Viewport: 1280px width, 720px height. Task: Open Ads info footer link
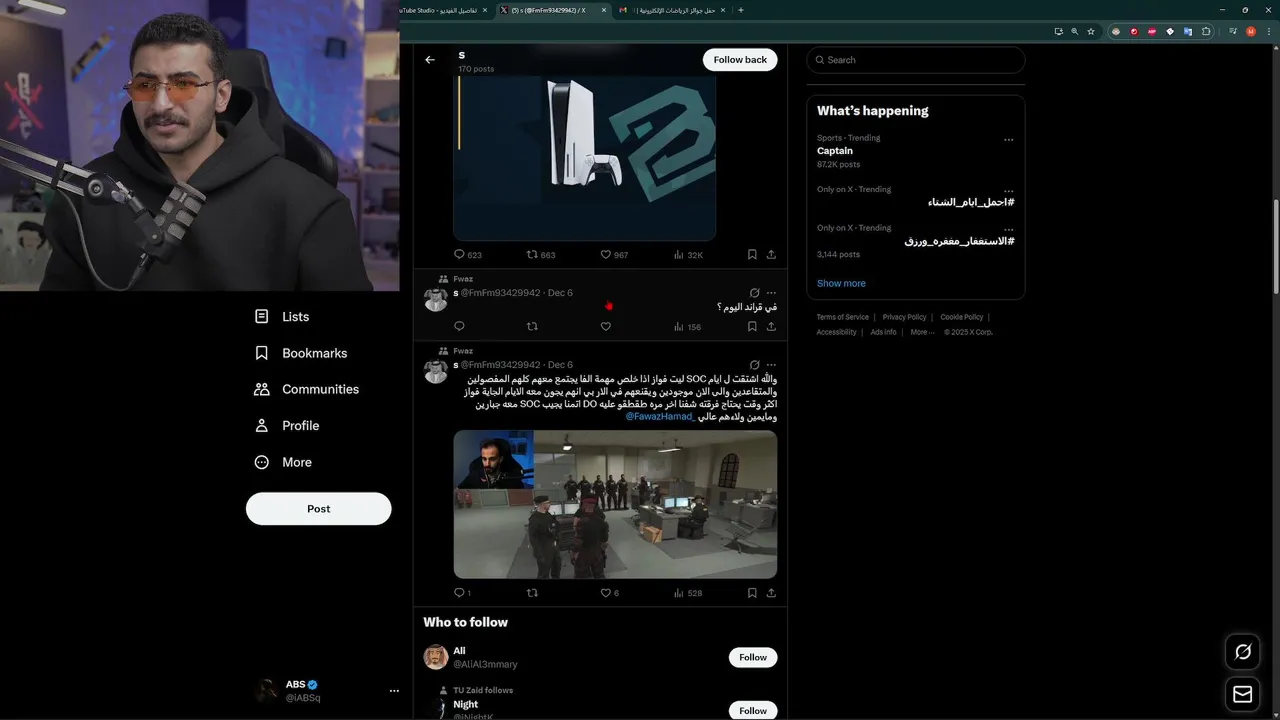click(x=883, y=332)
